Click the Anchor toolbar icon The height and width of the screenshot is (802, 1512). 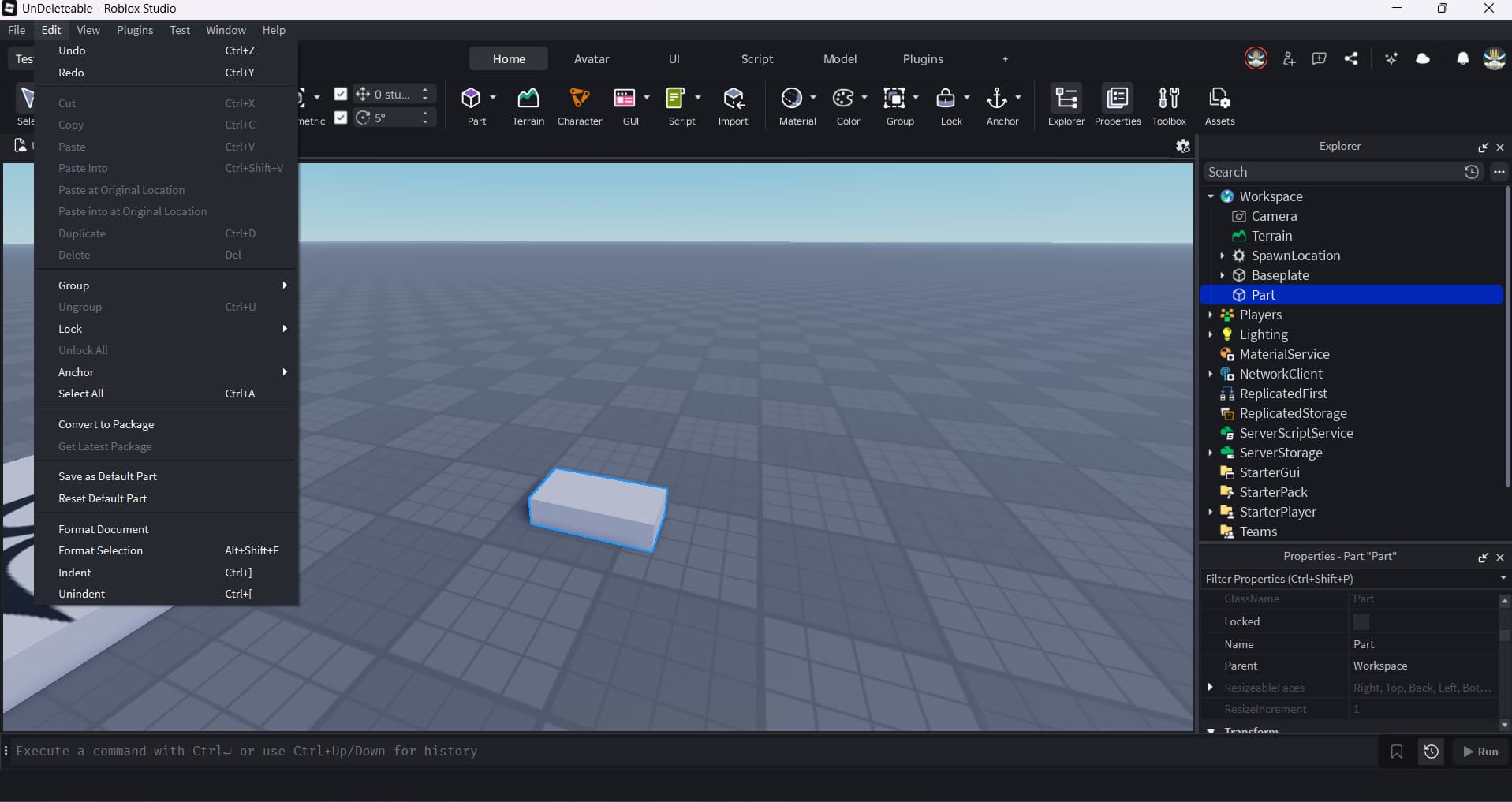click(x=997, y=99)
